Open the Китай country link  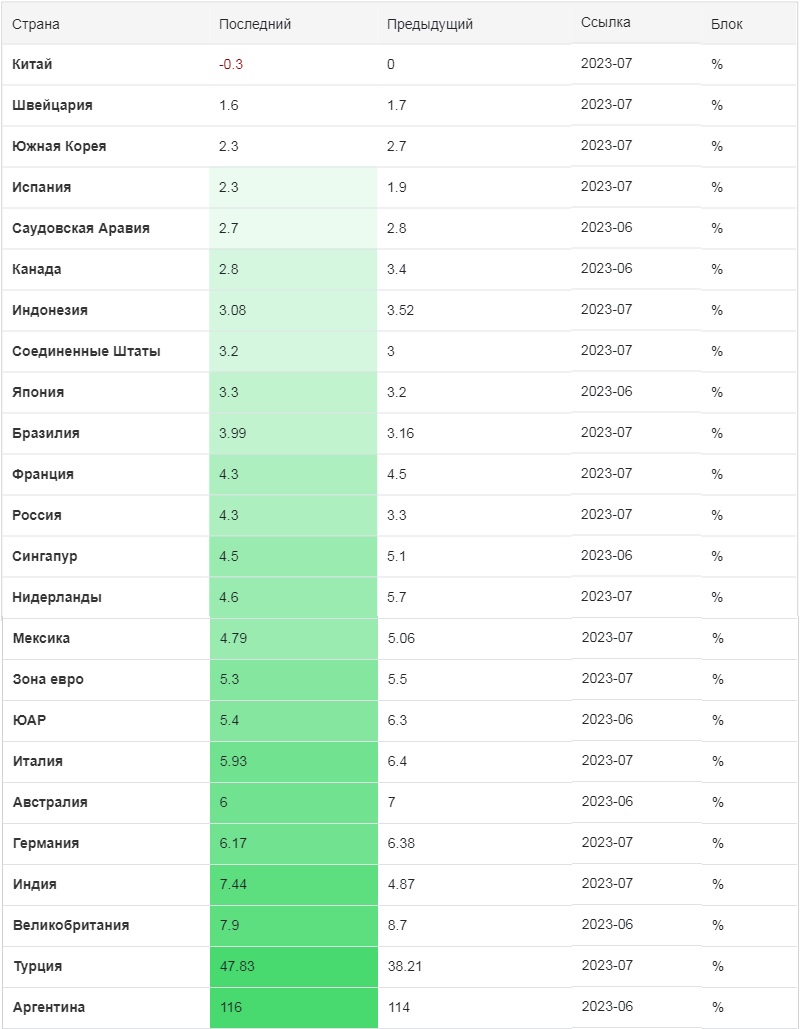pyautogui.click(x=32, y=64)
